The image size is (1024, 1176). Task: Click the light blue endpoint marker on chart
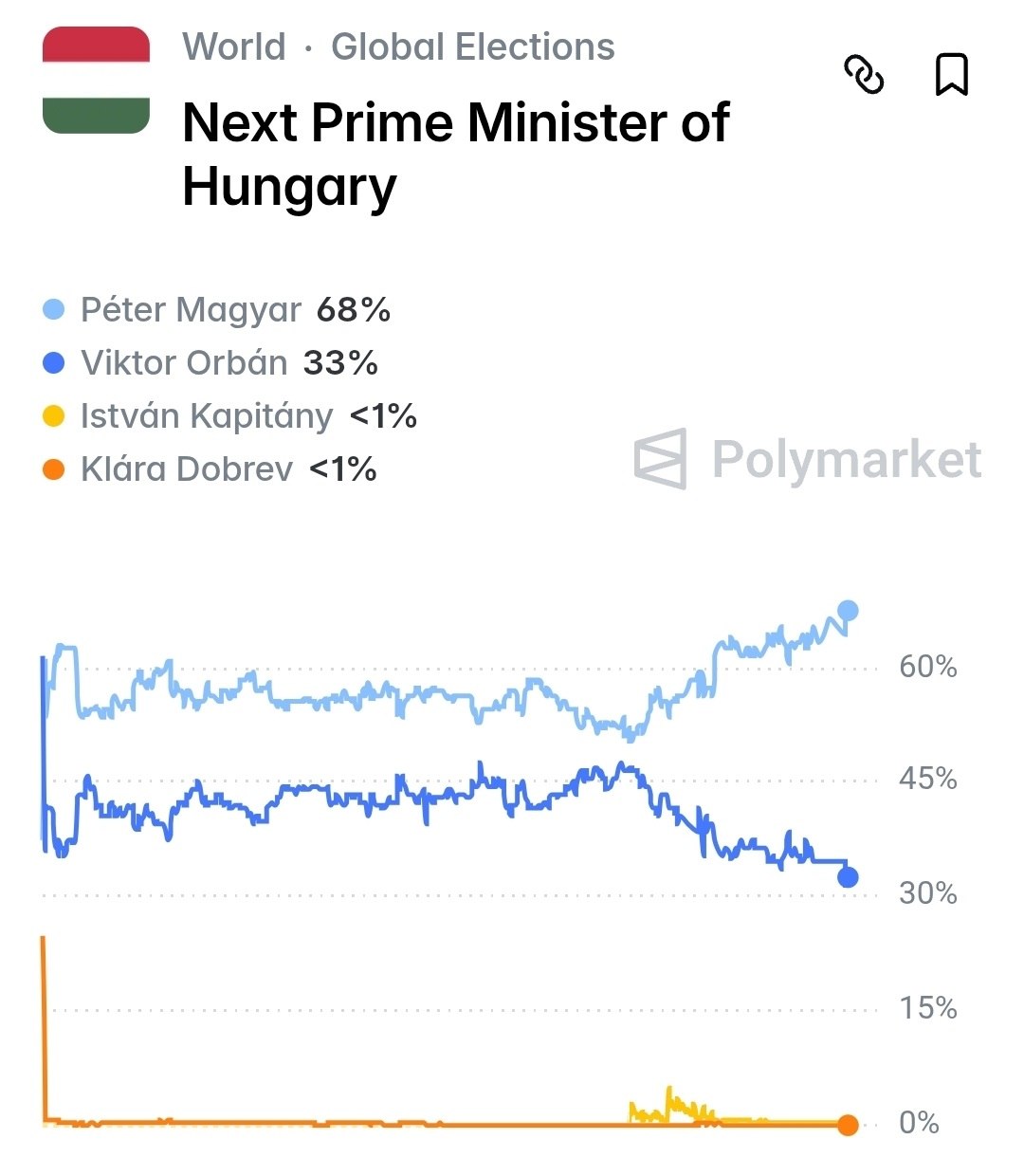848,610
